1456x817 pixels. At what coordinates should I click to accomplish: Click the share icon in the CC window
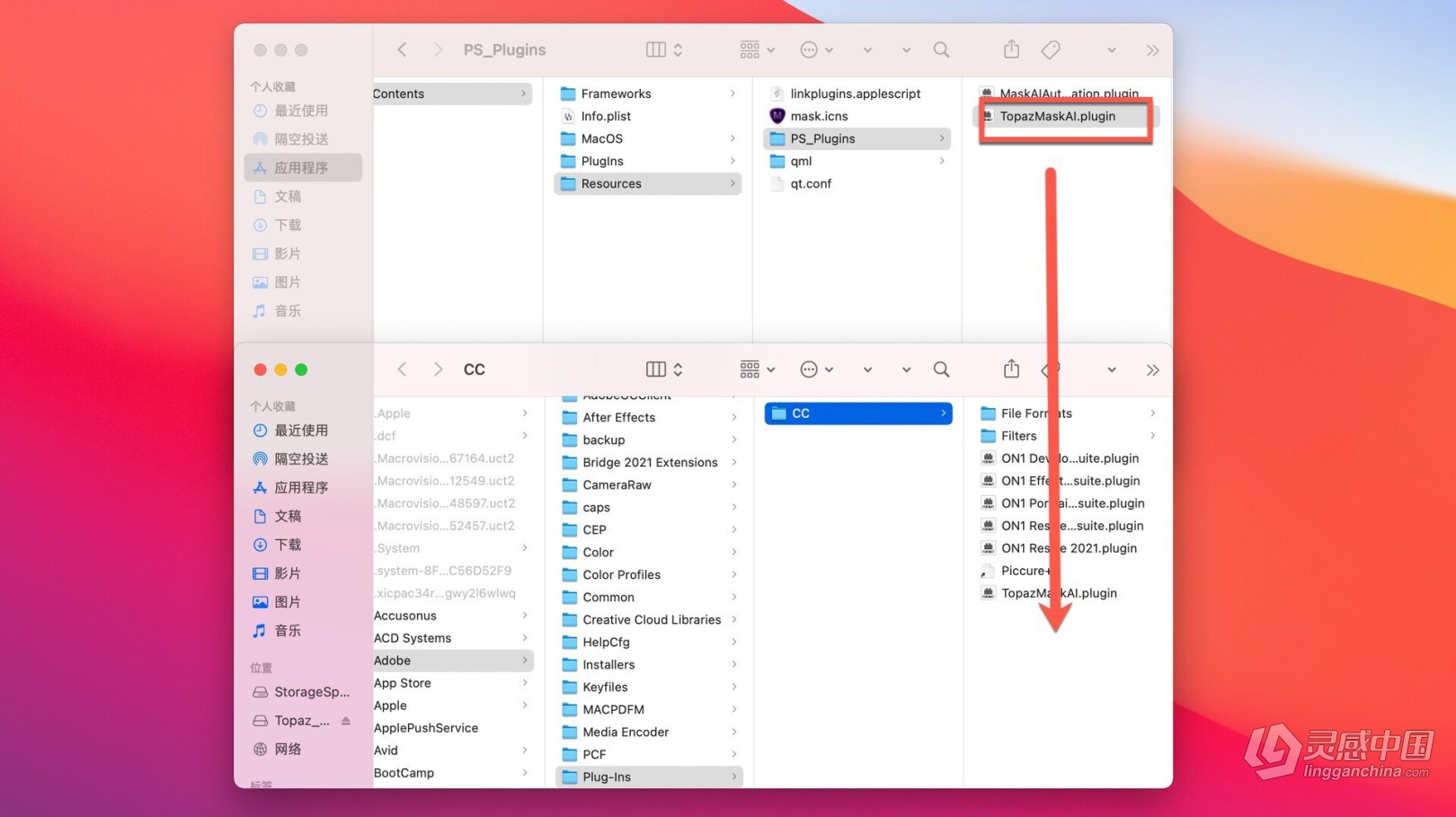point(1011,369)
